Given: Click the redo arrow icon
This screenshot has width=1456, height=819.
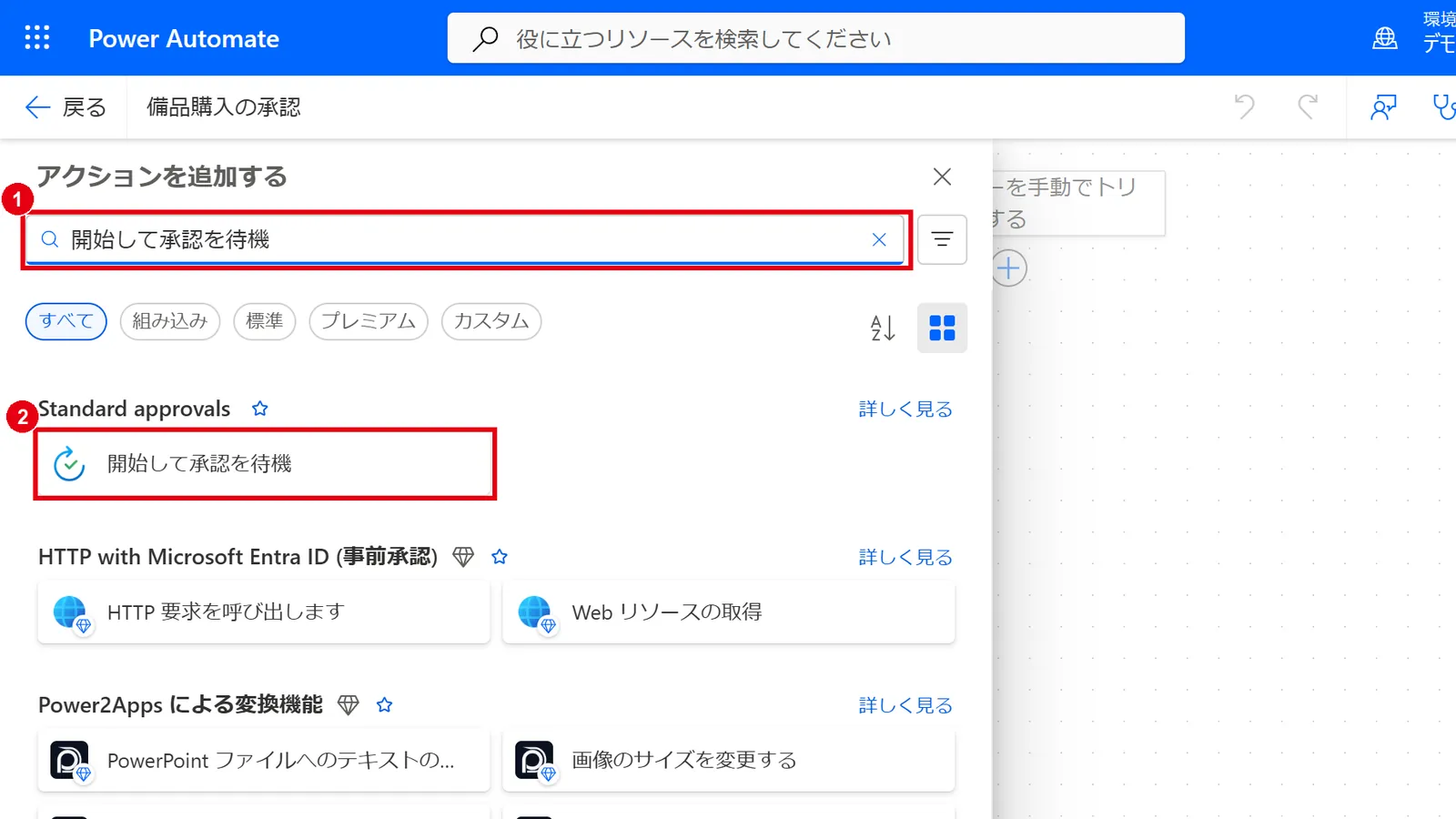Looking at the screenshot, I should [1308, 106].
